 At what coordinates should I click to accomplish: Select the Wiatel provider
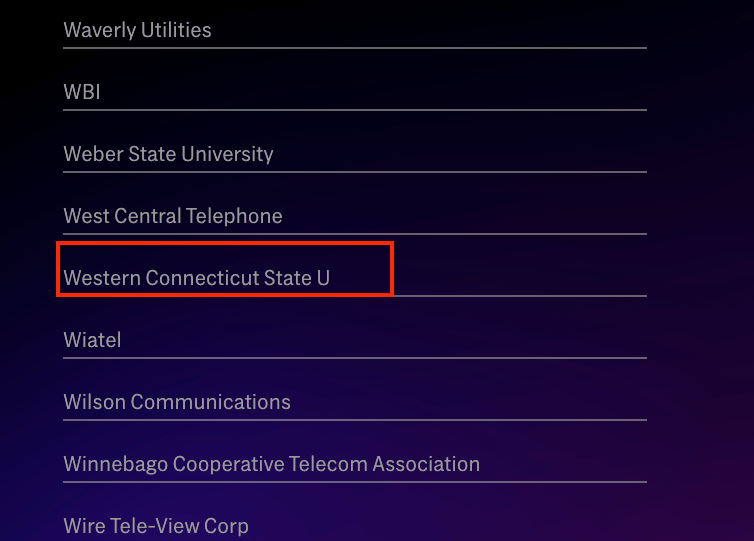coord(92,340)
